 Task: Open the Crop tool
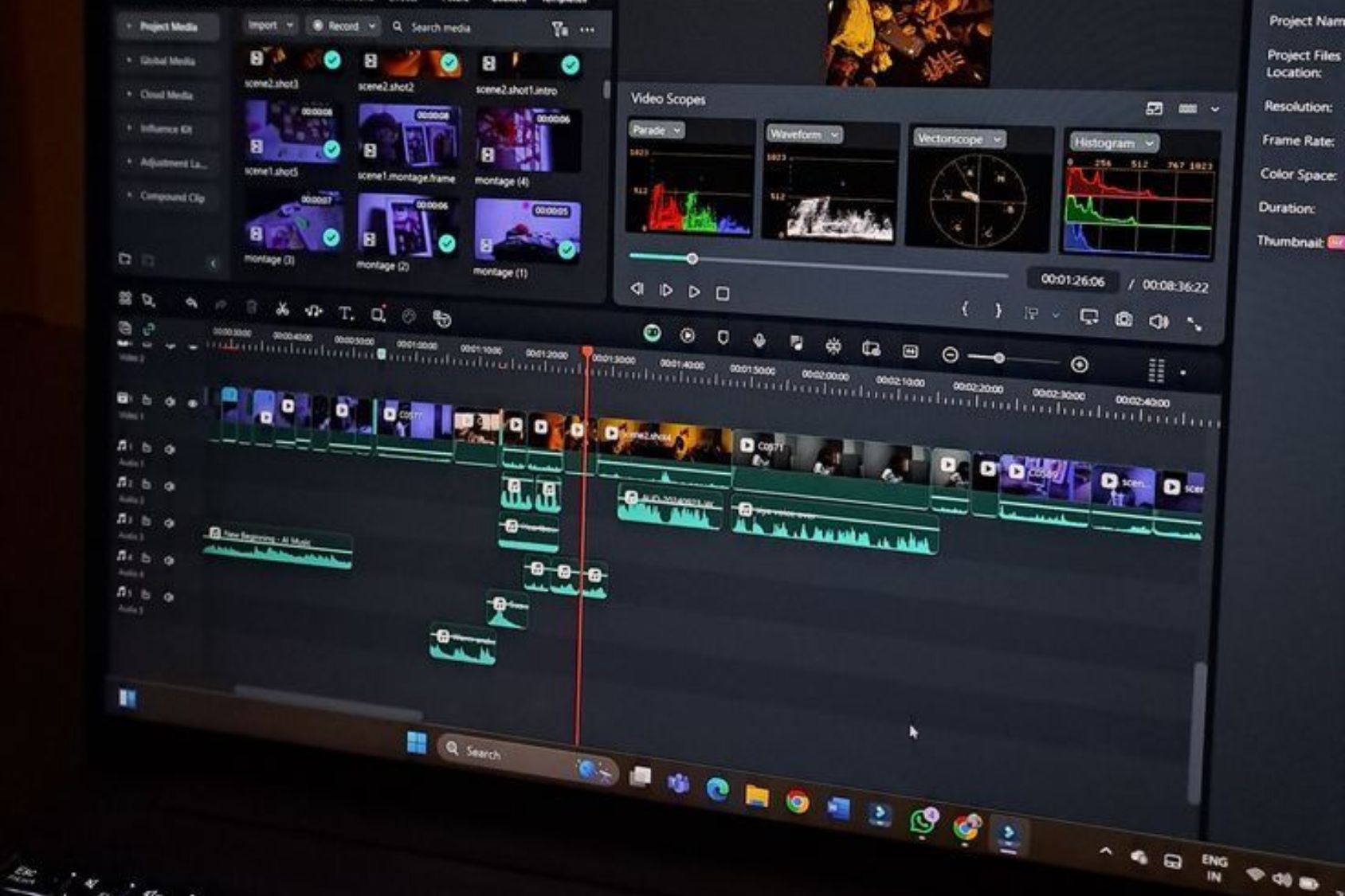click(378, 315)
